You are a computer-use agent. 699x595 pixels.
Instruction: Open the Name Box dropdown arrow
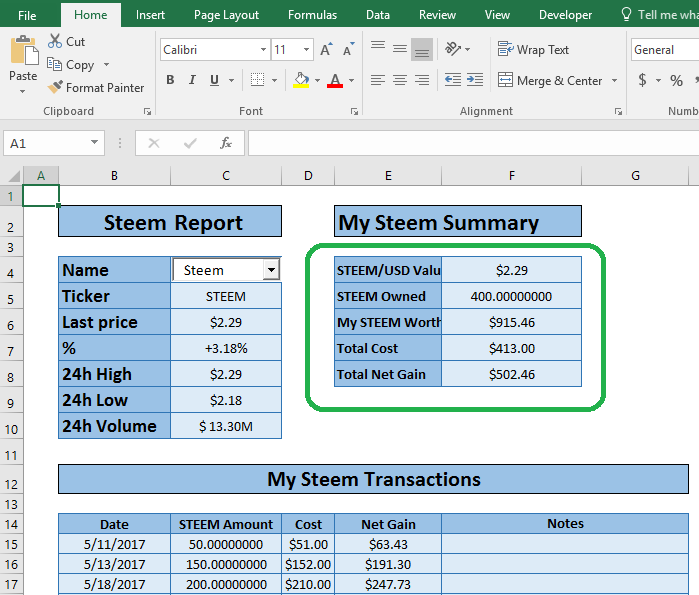pos(94,143)
